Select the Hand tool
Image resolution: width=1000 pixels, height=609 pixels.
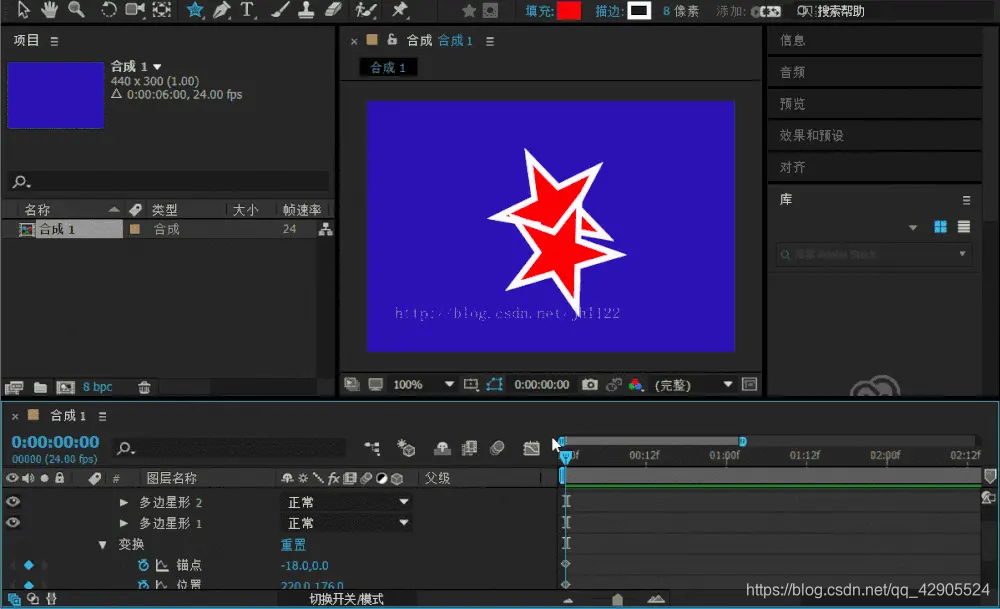coord(49,10)
